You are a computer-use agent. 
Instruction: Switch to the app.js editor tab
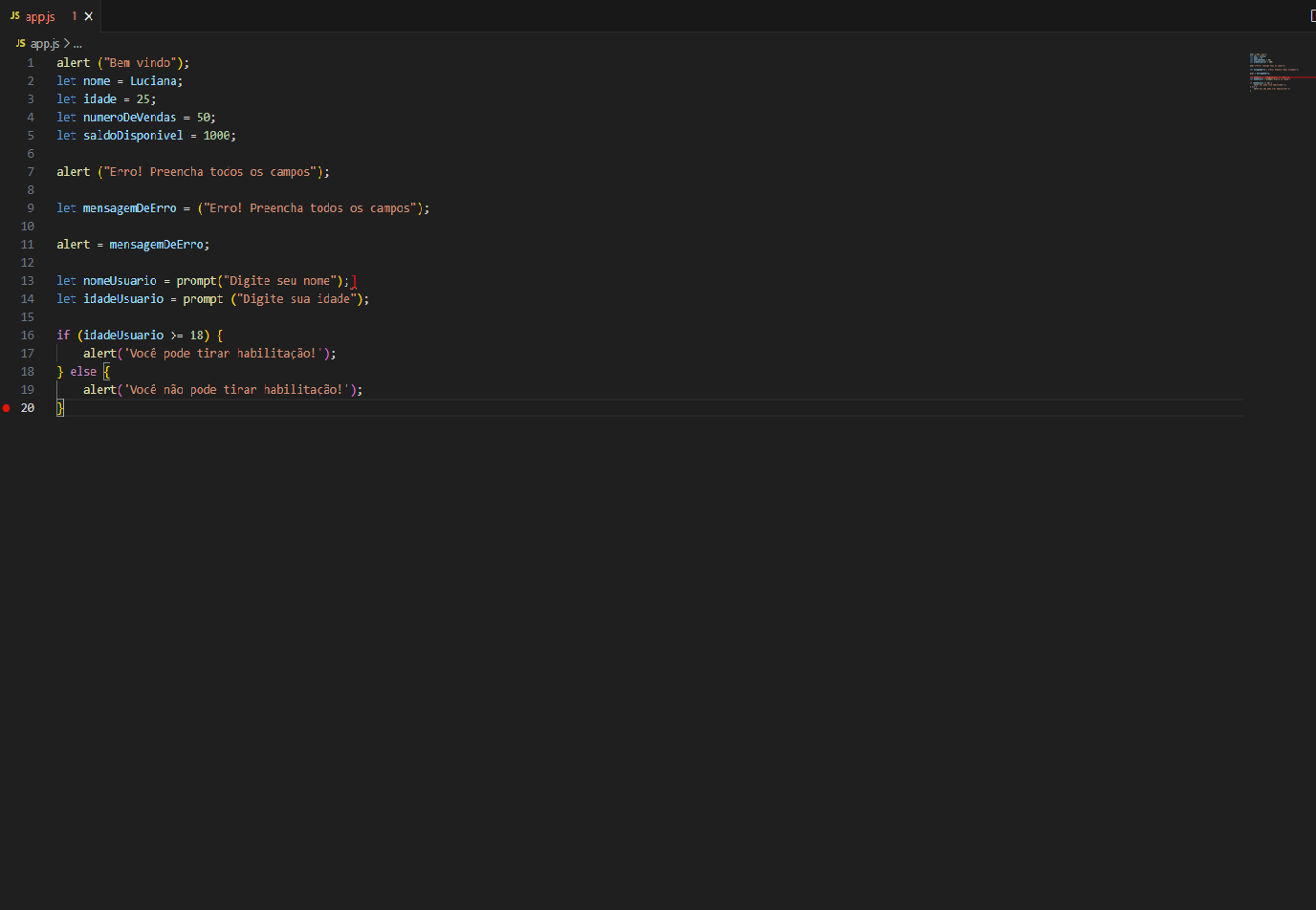[x=40, y=16]
